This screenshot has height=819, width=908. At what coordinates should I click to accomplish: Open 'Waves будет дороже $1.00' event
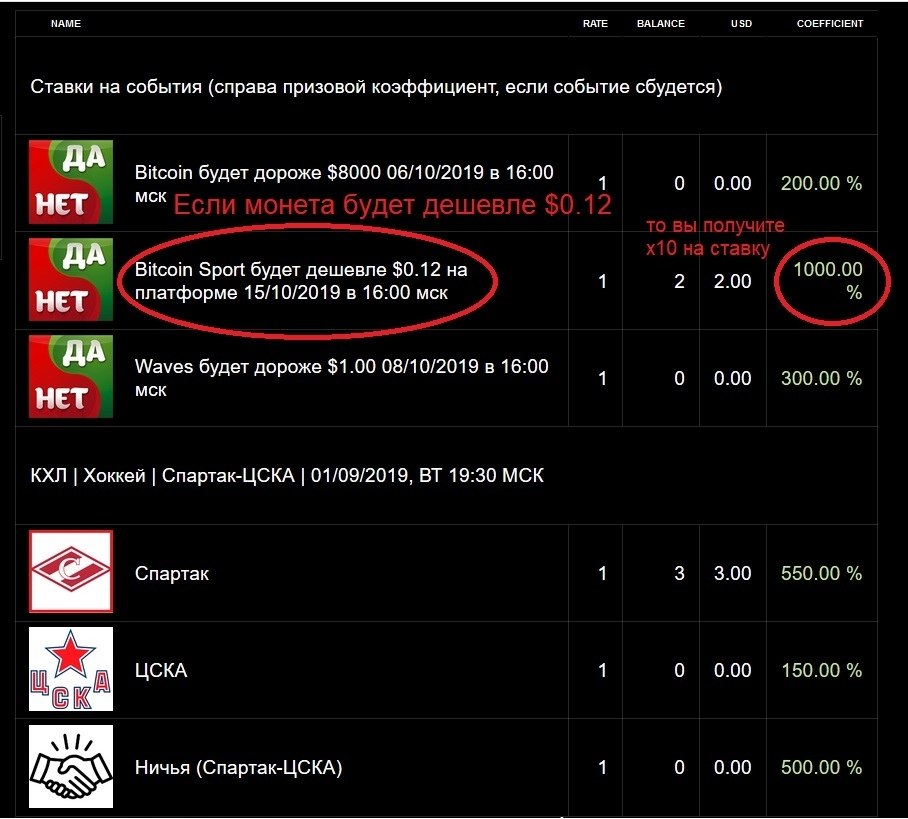coord(342,378)
